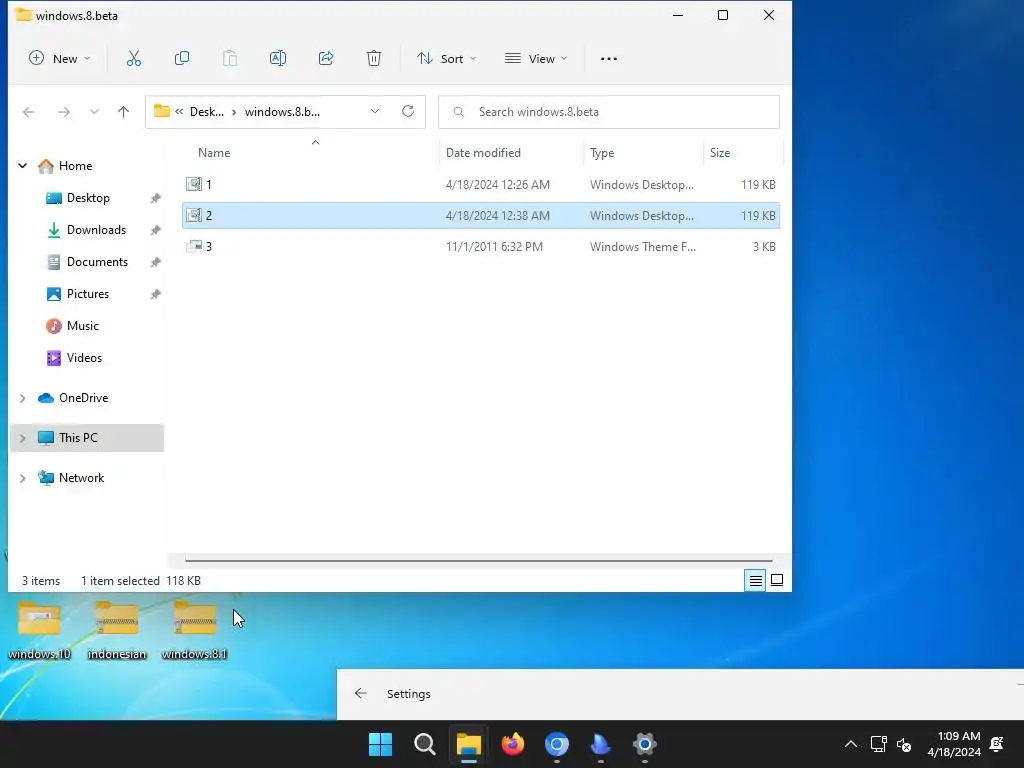Click File Explorer in the taskbar

coord(469,744)
